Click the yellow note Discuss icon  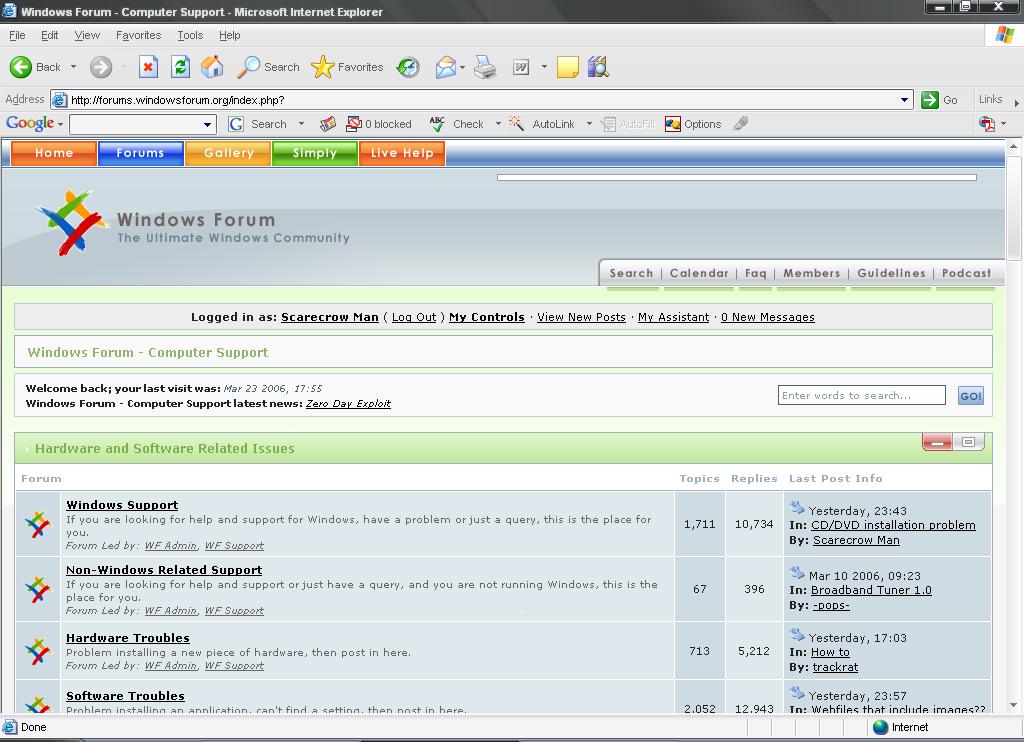coord(568,67)
